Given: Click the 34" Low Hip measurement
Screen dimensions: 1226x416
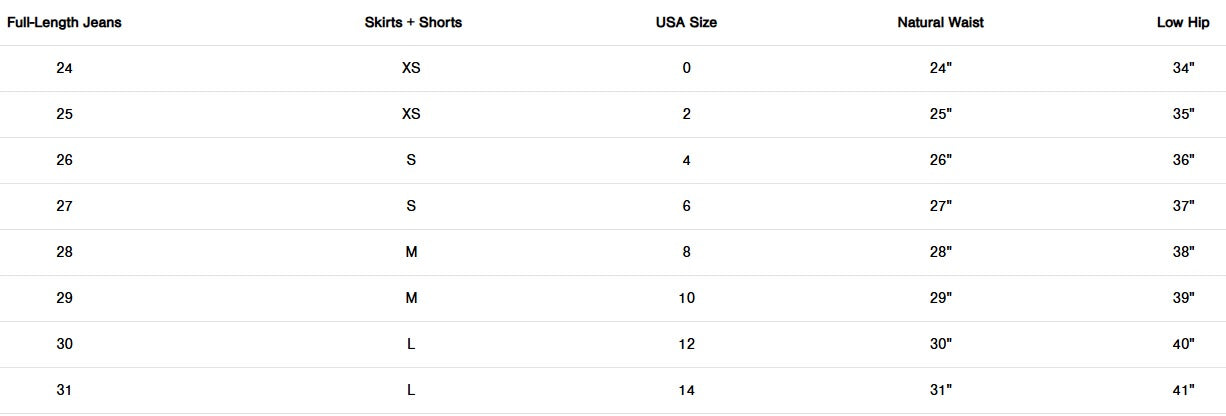Looking at the screenshot, I should (x=1185, y=68).
